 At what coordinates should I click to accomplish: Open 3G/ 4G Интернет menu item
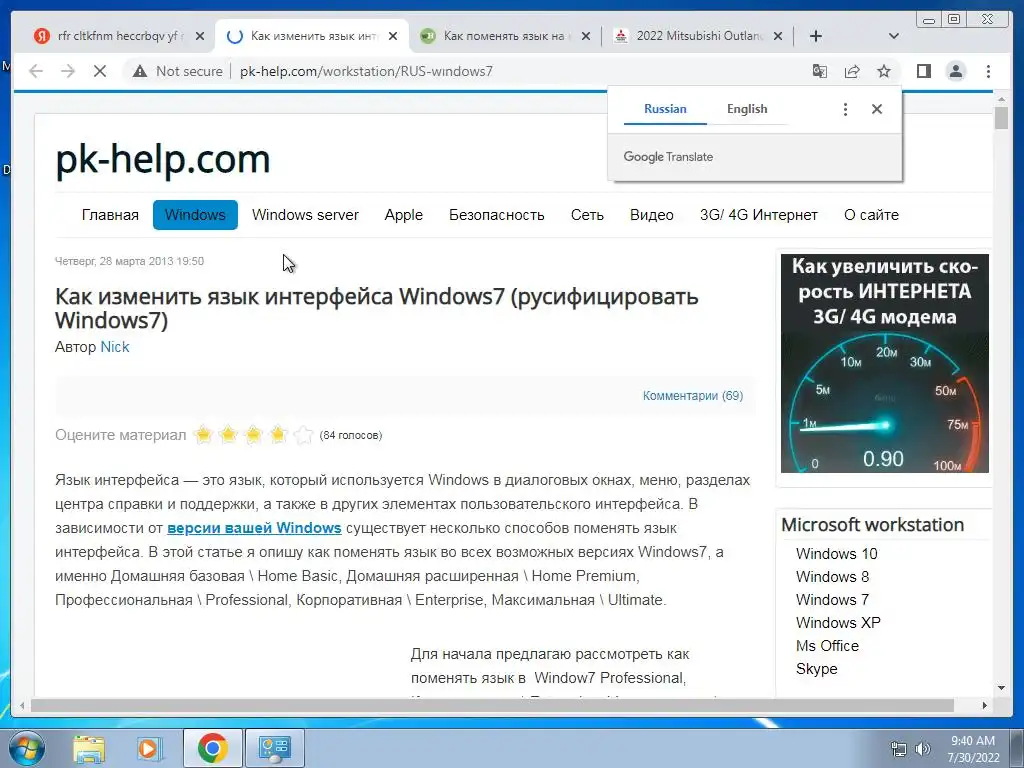759,215
